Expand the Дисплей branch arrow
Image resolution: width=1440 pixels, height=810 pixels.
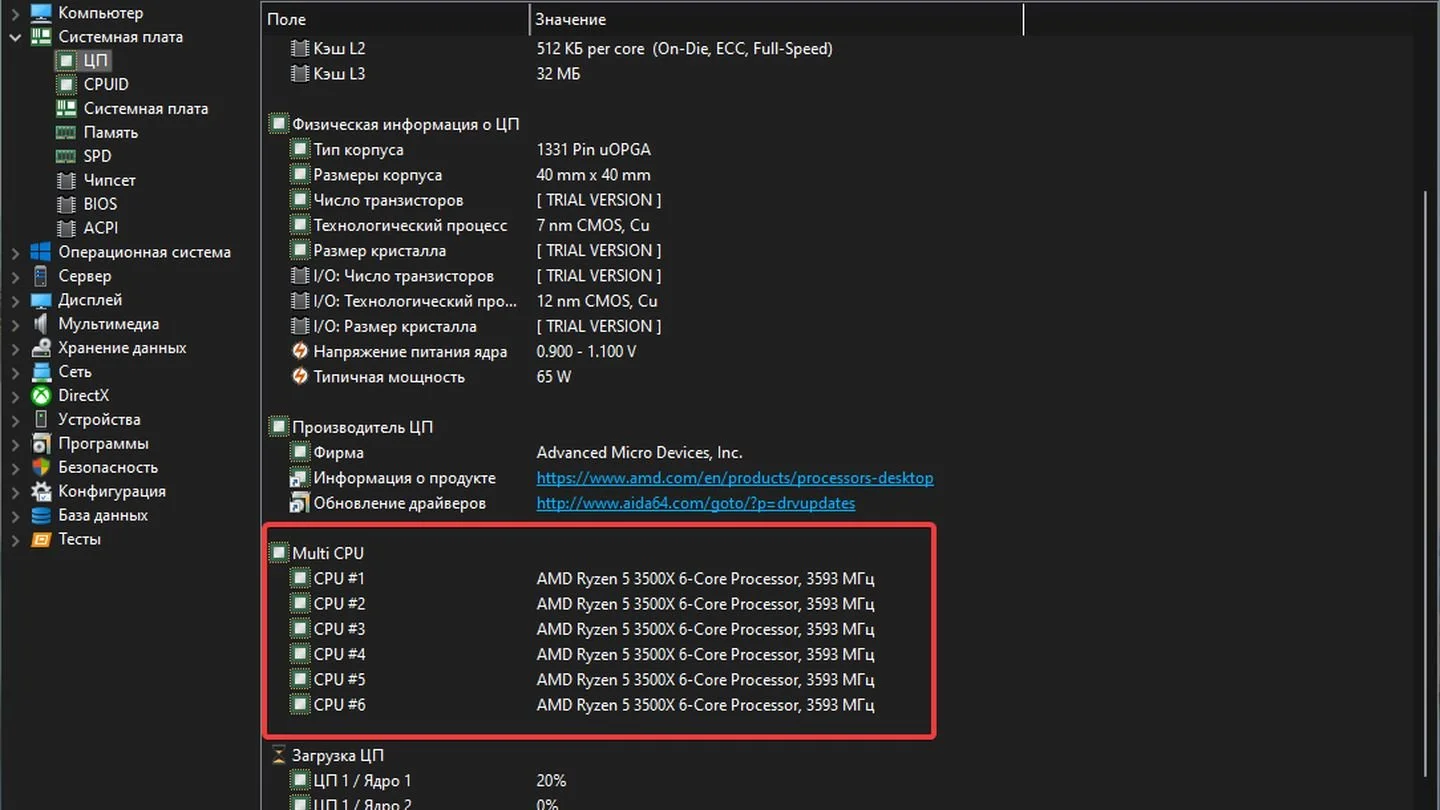point(15,300)
